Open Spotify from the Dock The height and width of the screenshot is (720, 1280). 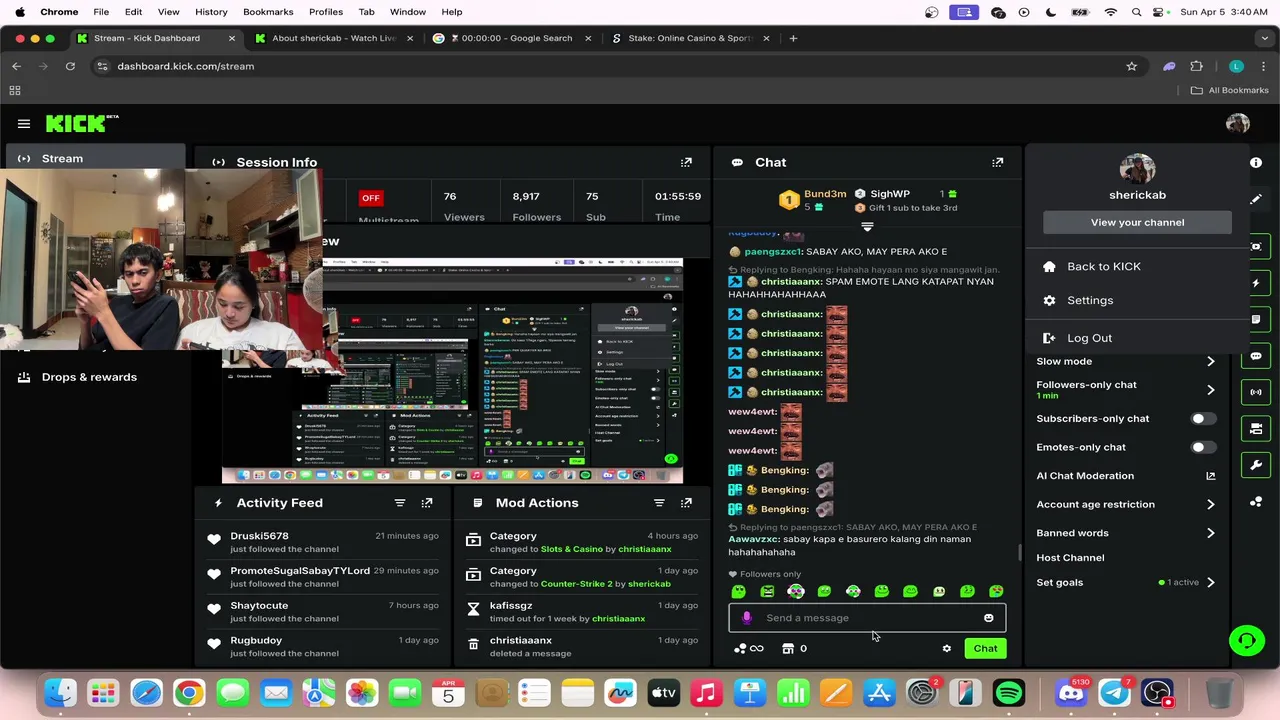point(1009,693)
